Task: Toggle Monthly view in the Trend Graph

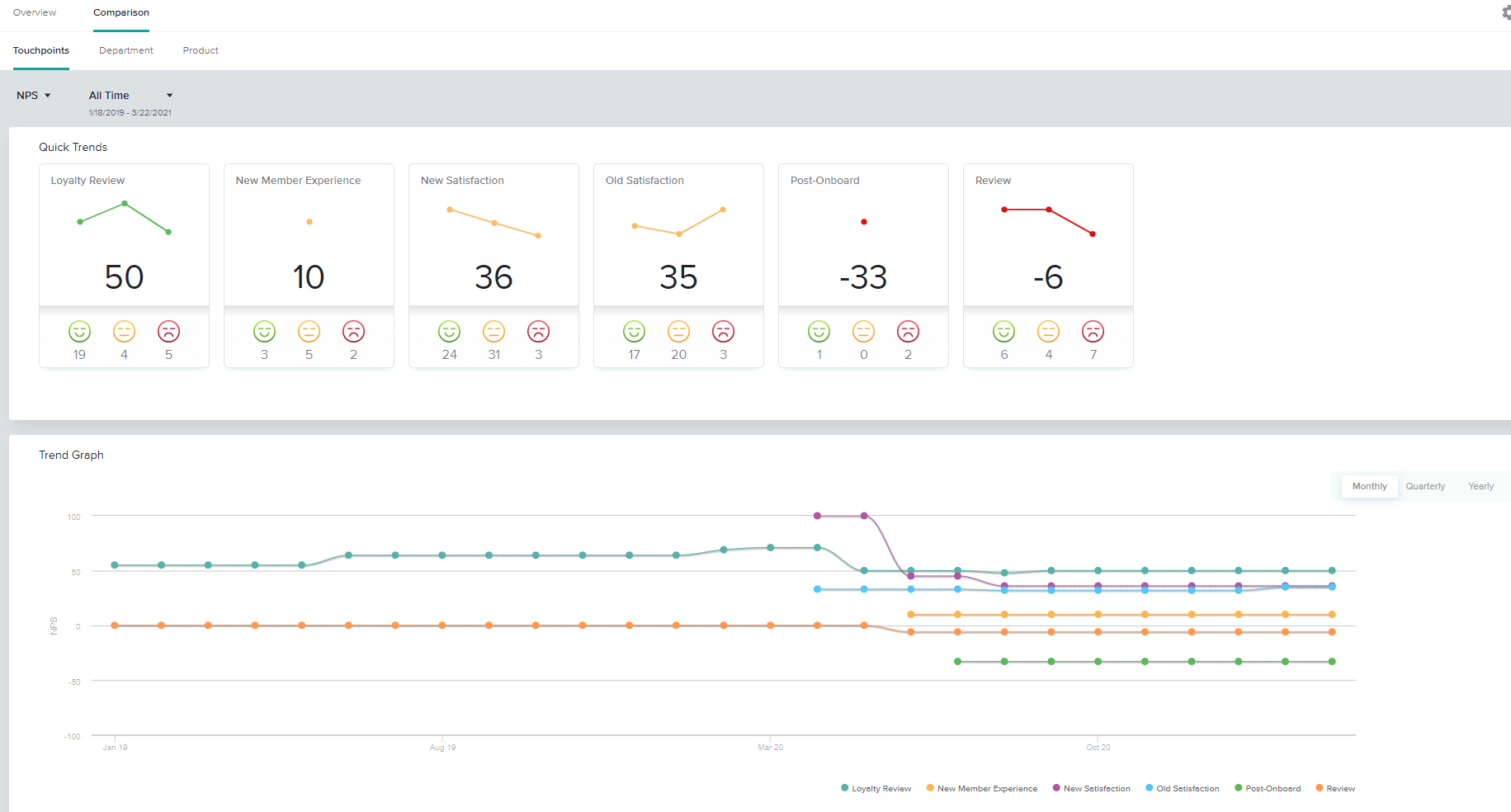Action: 1368,486
